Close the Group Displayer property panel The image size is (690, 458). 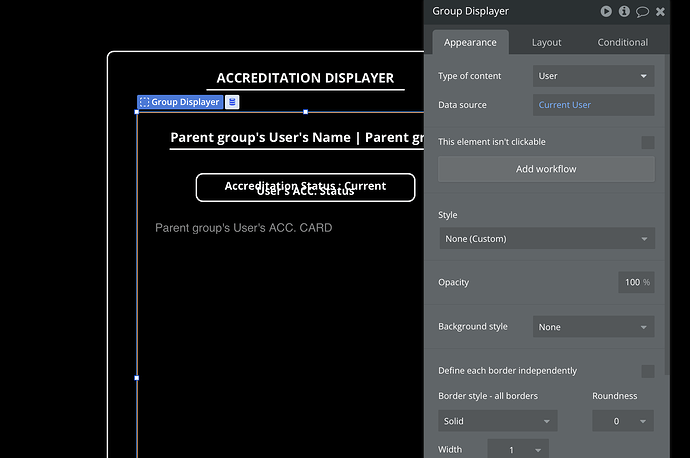660,12
